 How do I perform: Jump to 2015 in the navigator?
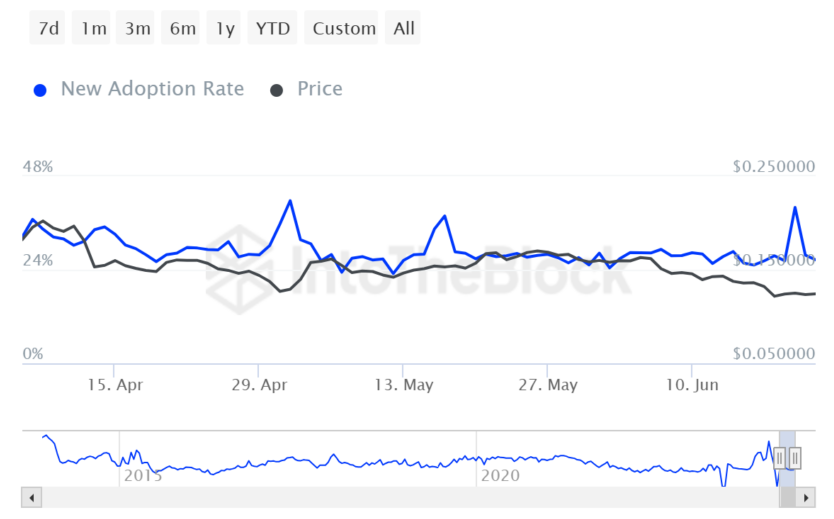coord(142,476)
